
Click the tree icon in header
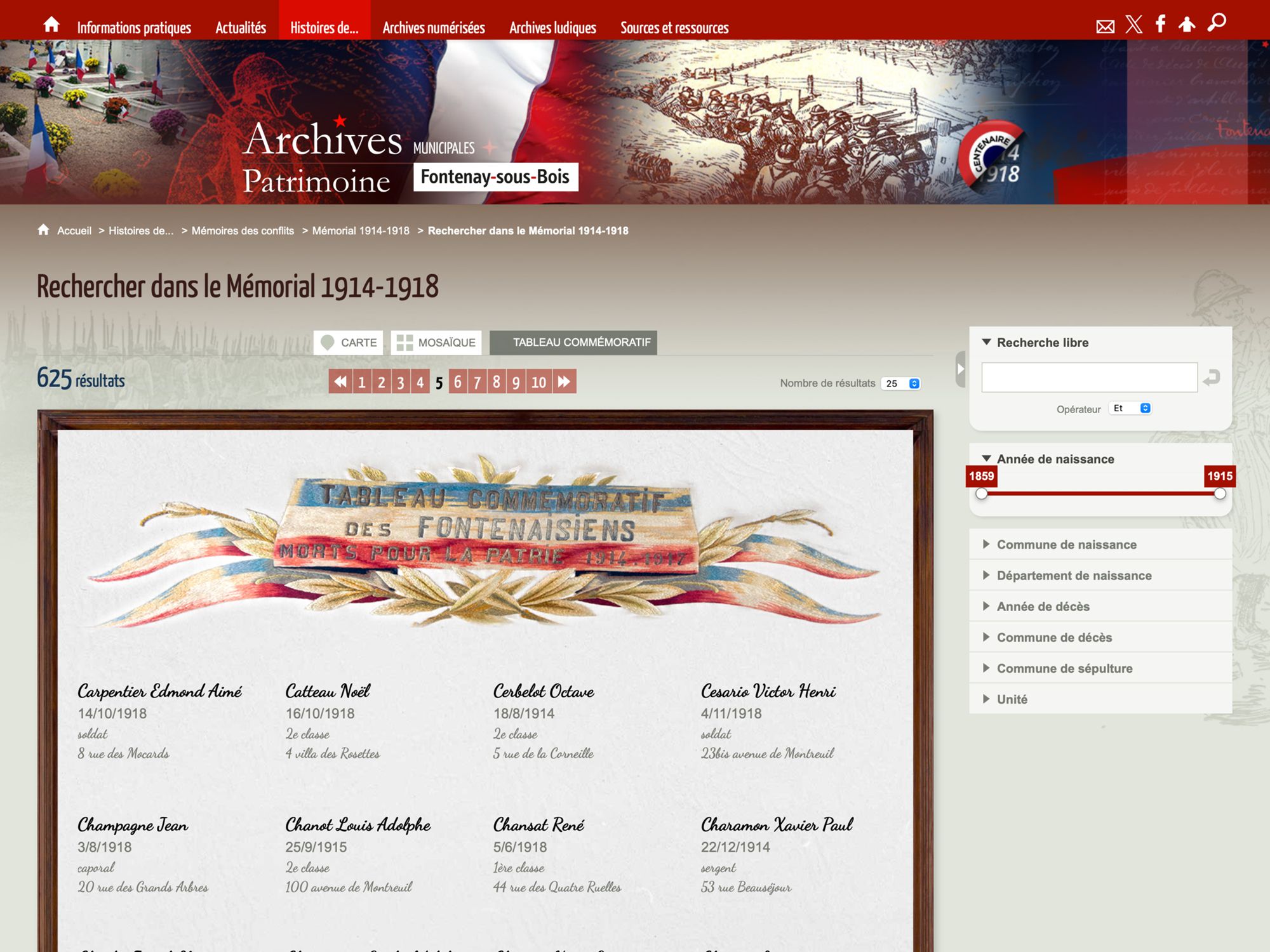pos(1187,25)
